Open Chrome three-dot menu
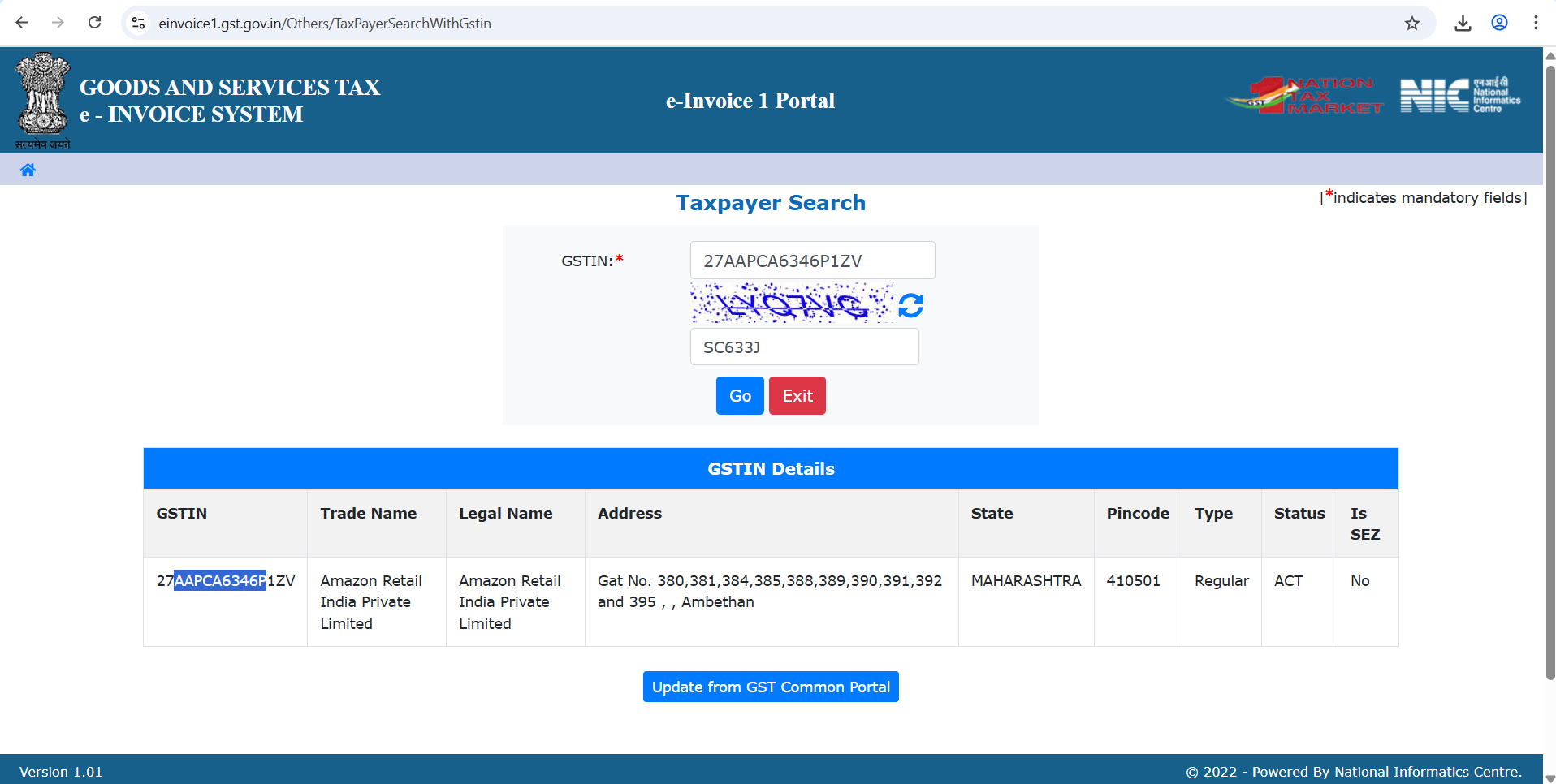Image resolution: width=1556 pixels, height=784 pixels. [x=1536, y=23]
